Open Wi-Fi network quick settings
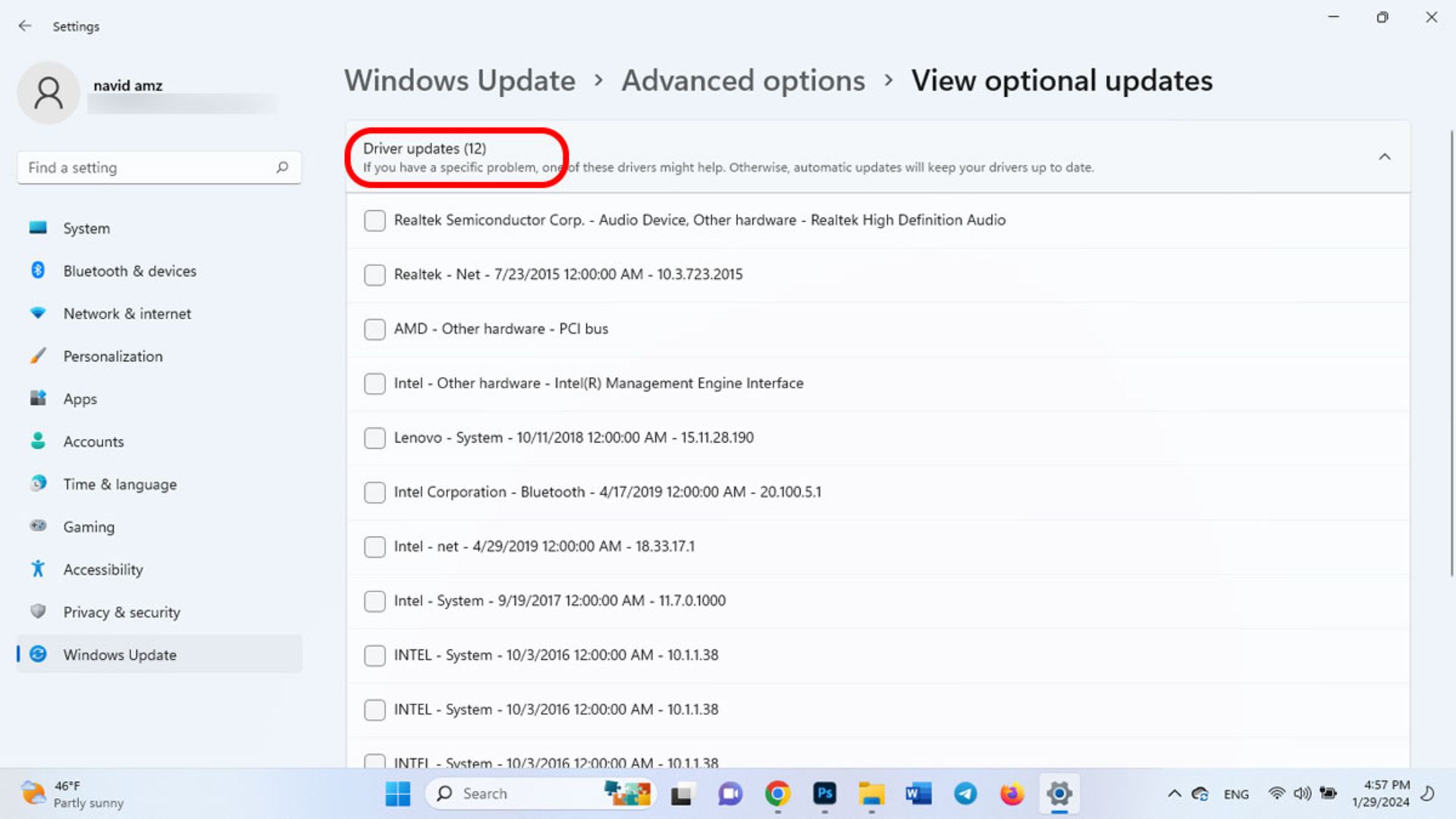Screen dimensions: 1456x819 pos(1277,794)
